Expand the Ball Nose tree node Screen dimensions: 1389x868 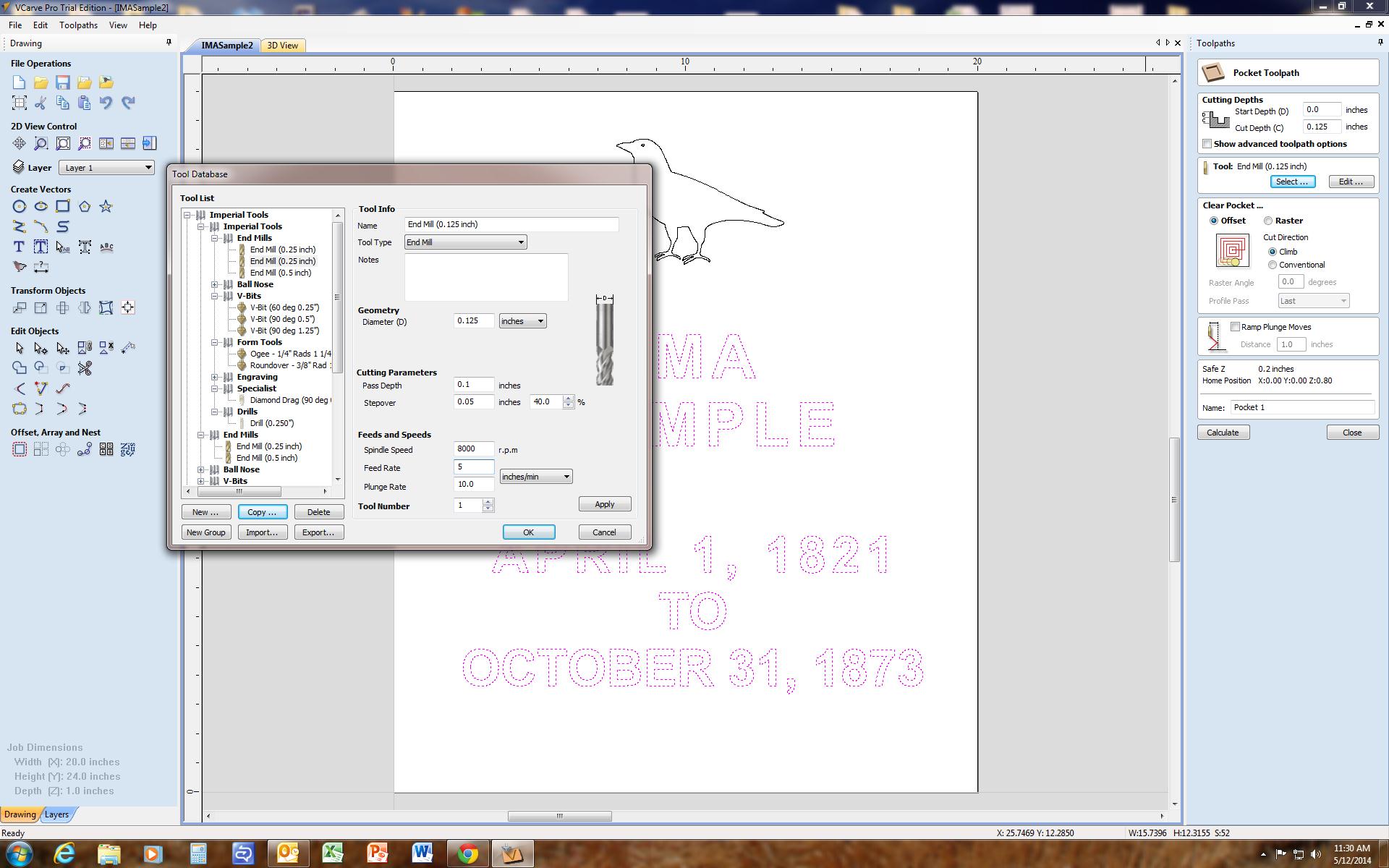213,284
